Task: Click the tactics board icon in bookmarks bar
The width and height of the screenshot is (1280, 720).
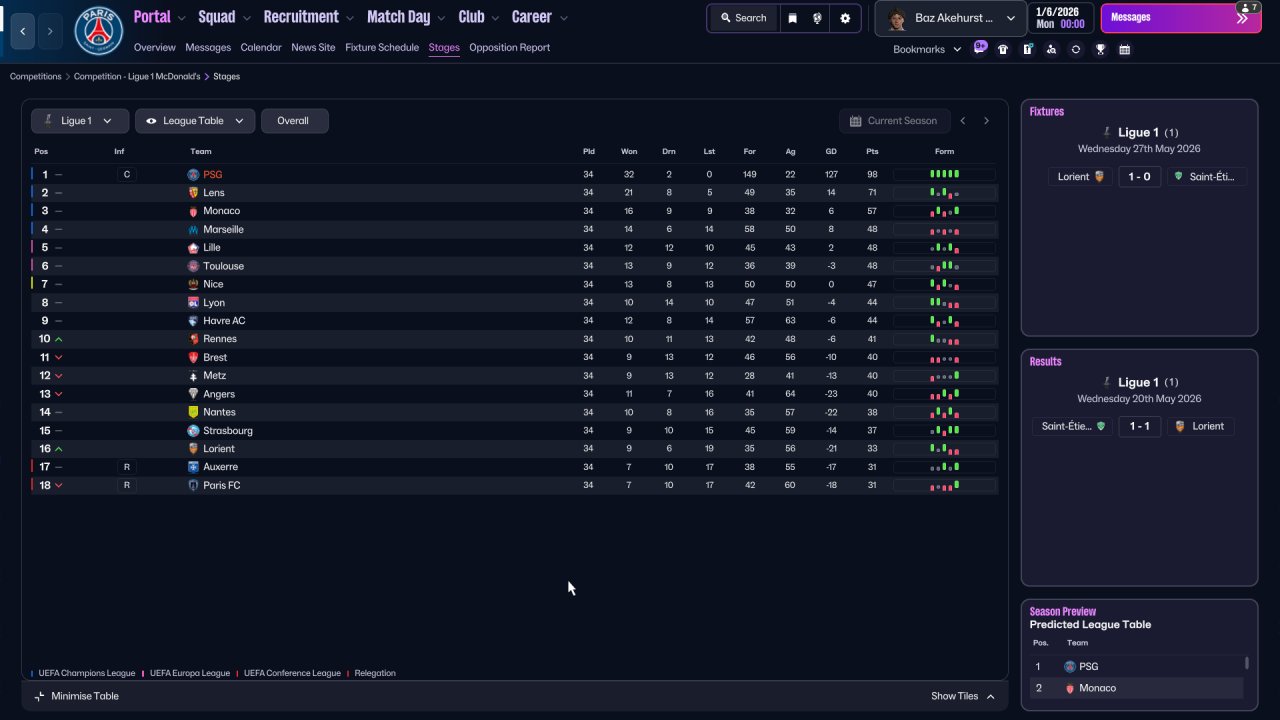Action: 1027,49
